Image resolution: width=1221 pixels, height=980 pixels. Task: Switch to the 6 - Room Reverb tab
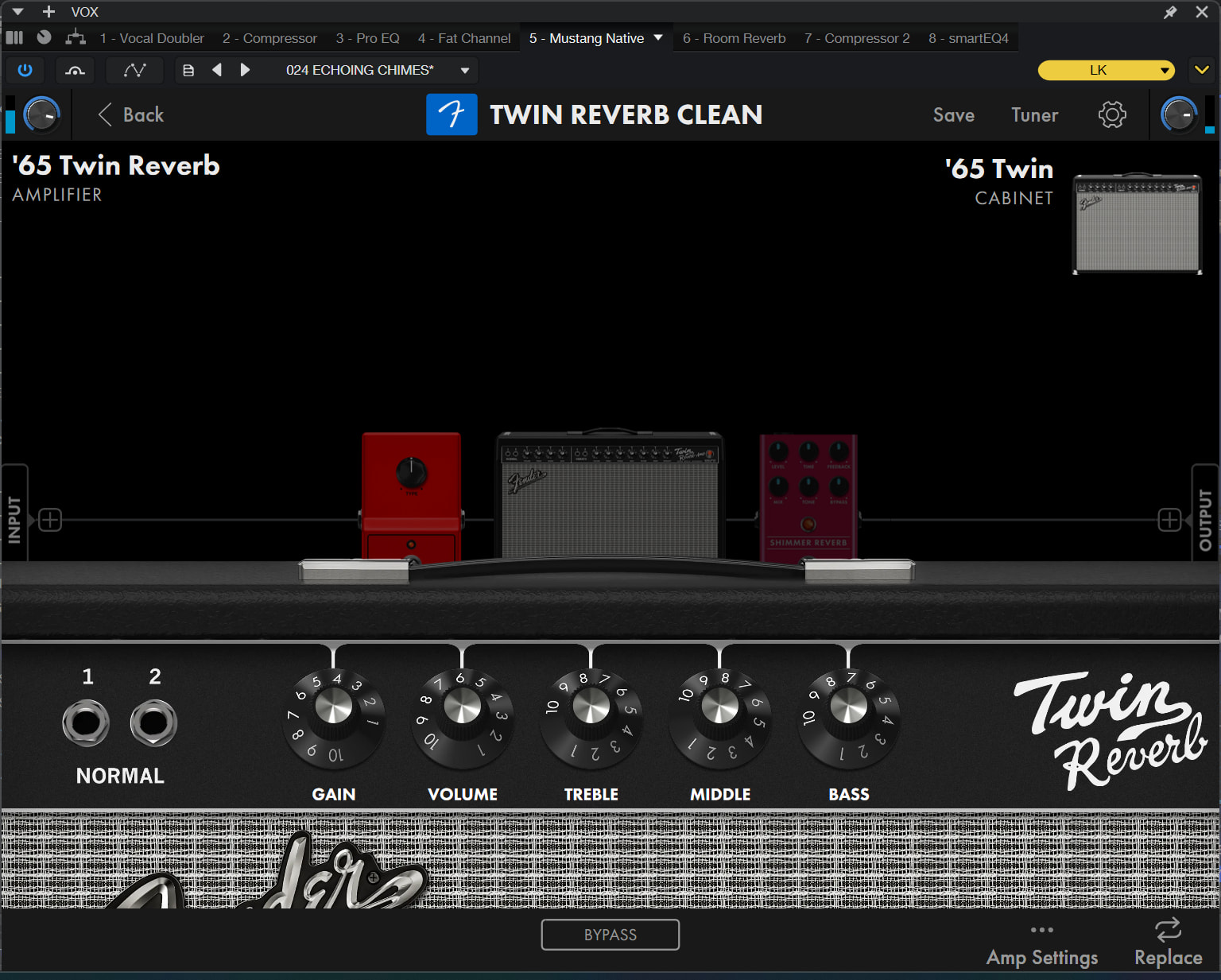734,38
